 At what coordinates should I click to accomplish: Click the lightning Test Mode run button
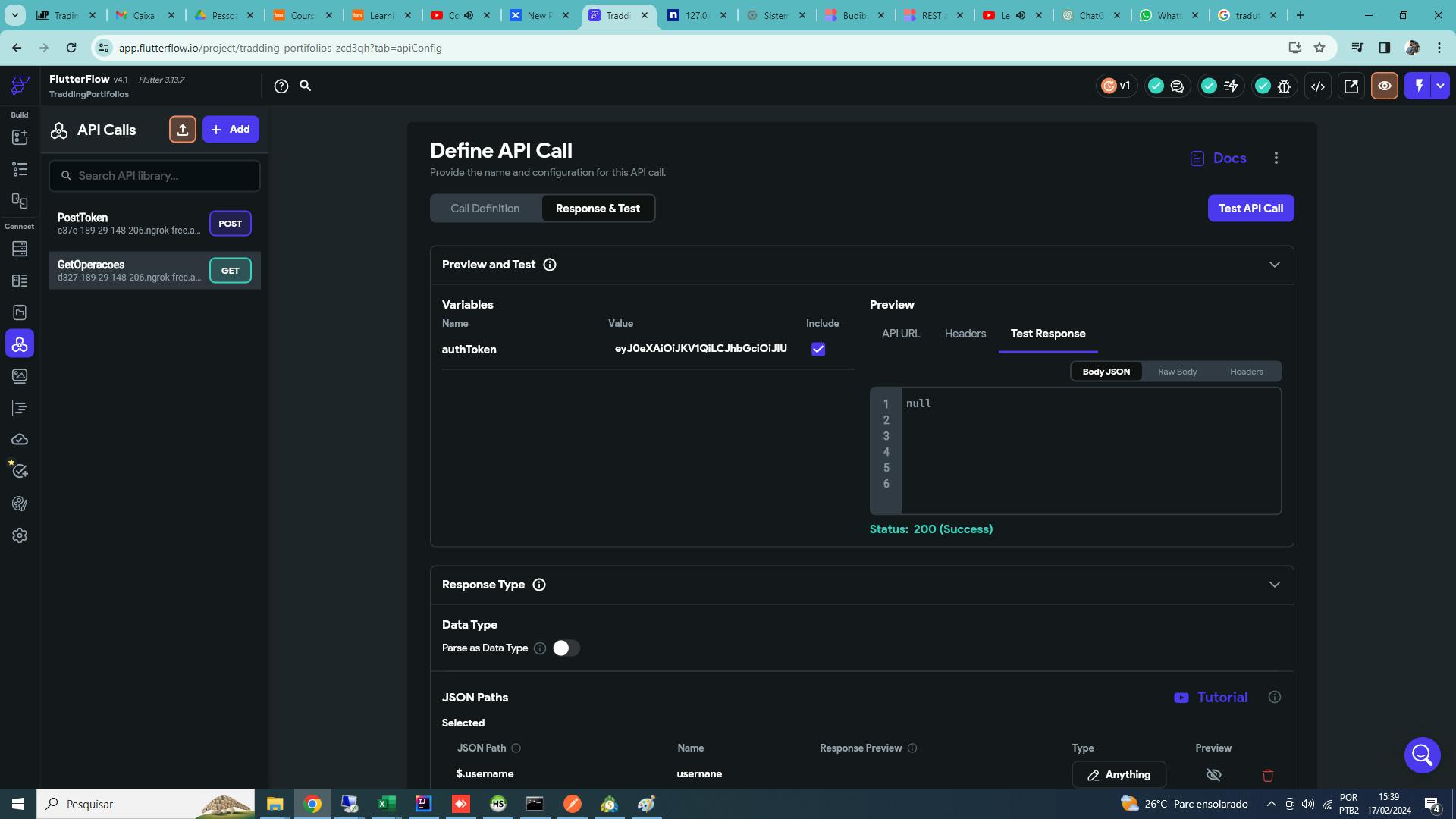pos(1418,86)
